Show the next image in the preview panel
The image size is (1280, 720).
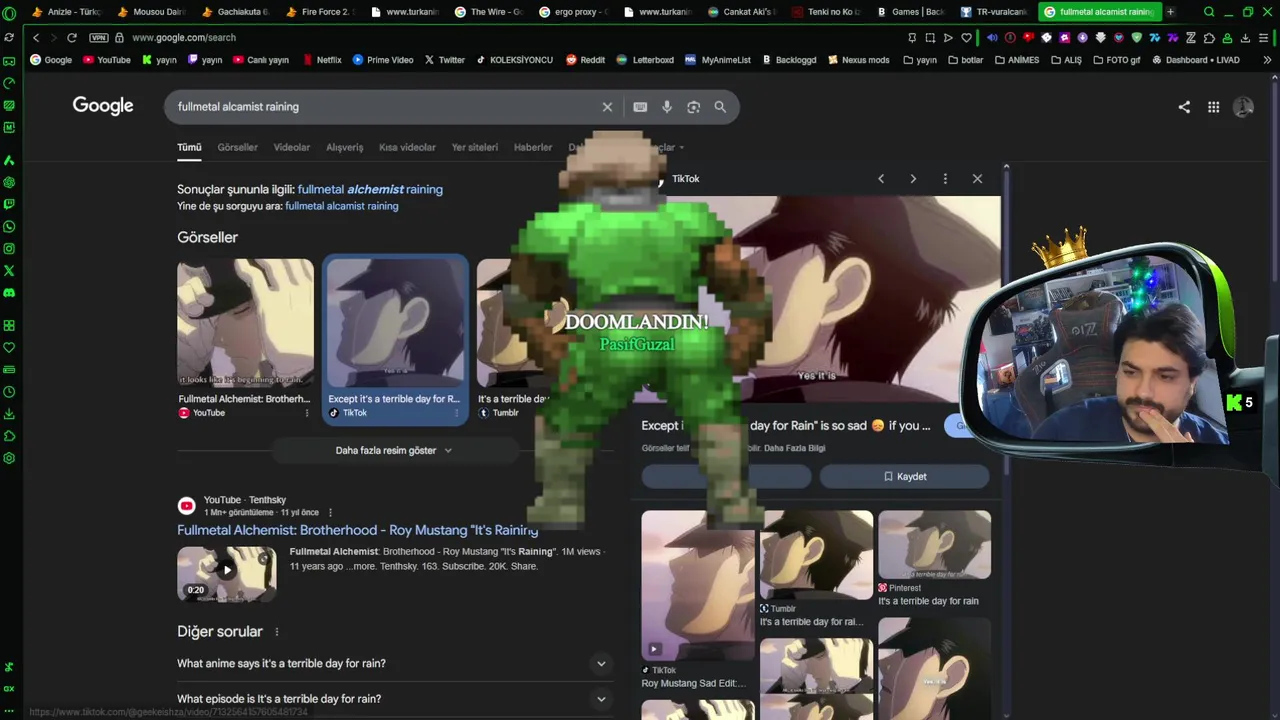[913, 179]
